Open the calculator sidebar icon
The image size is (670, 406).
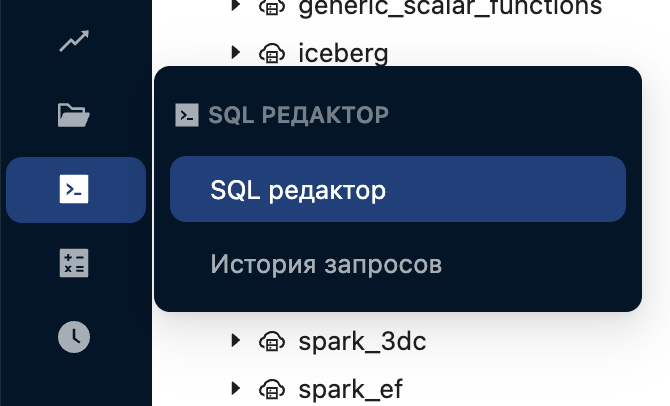tap(75, 263)
